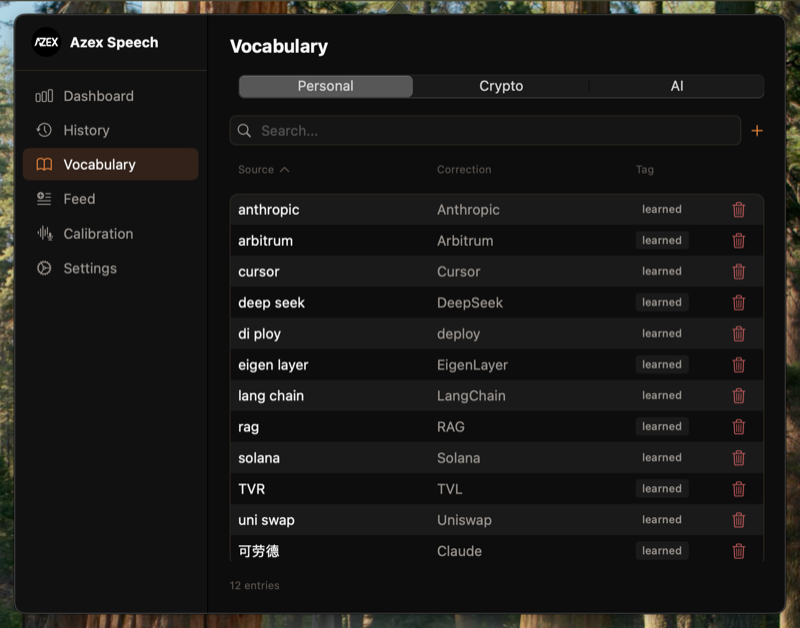Delete the lang chain entry
Viewport: 800px width, 628px height.
[x=738, y=396]
